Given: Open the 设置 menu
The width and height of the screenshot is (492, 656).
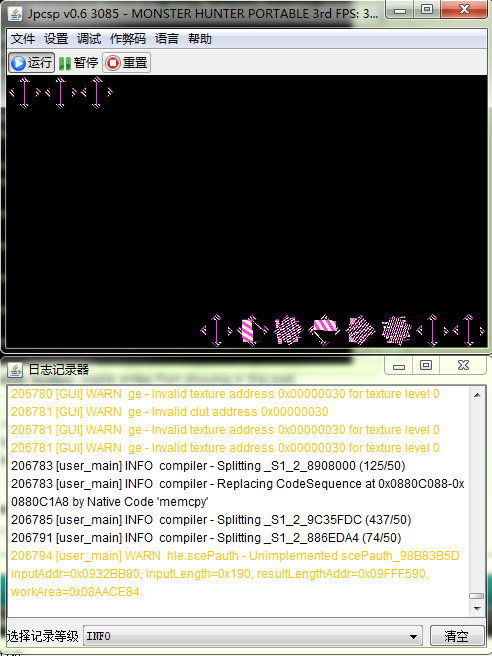Looking at the screenshot, I should 56,39.
